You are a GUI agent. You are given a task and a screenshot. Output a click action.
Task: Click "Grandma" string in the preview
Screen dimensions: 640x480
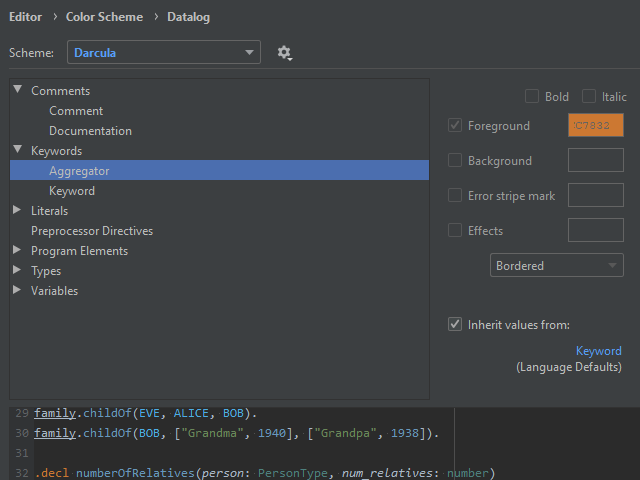[x=212, y=433]
